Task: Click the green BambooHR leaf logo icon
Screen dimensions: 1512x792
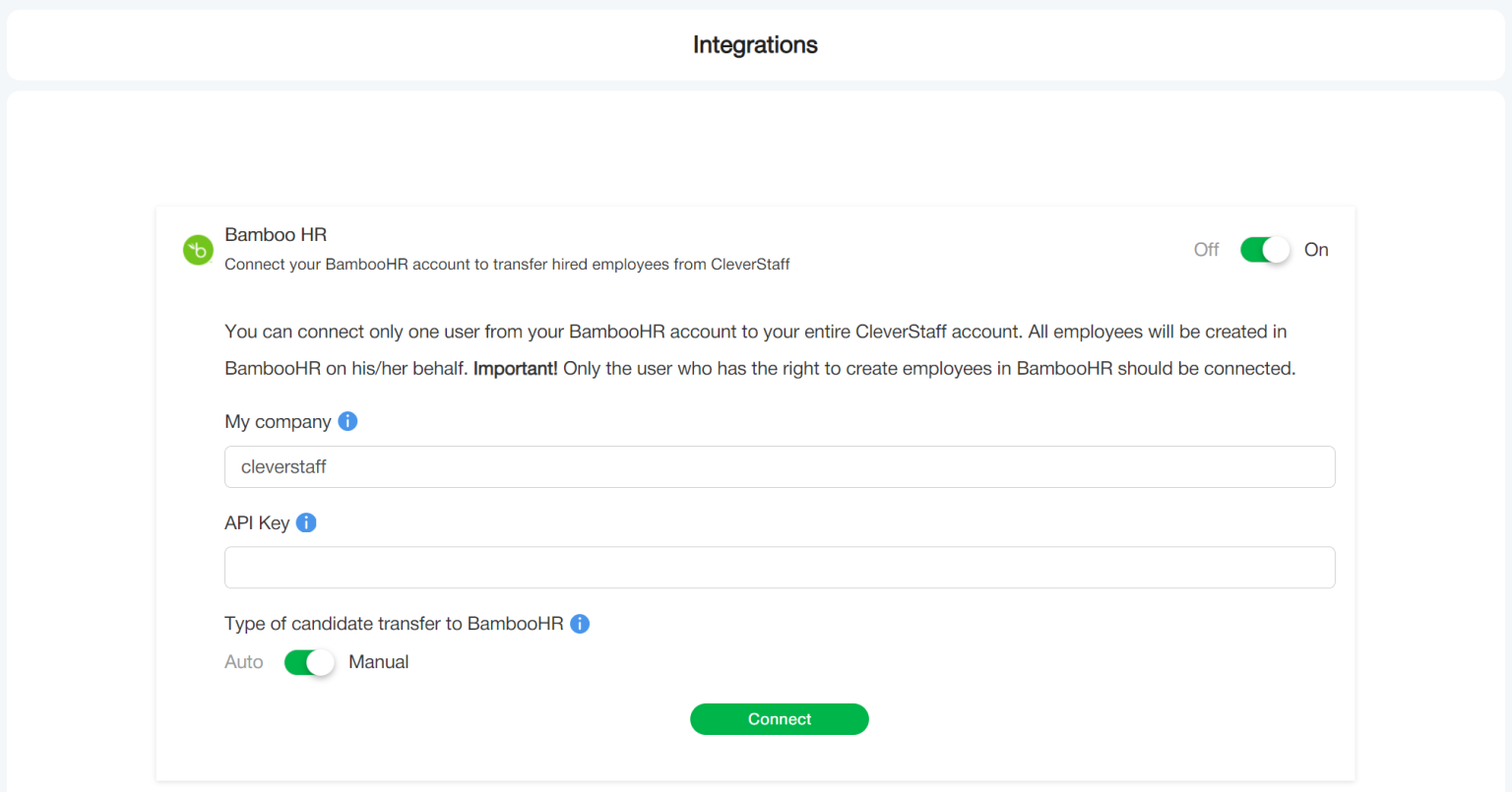Action: 198,250
